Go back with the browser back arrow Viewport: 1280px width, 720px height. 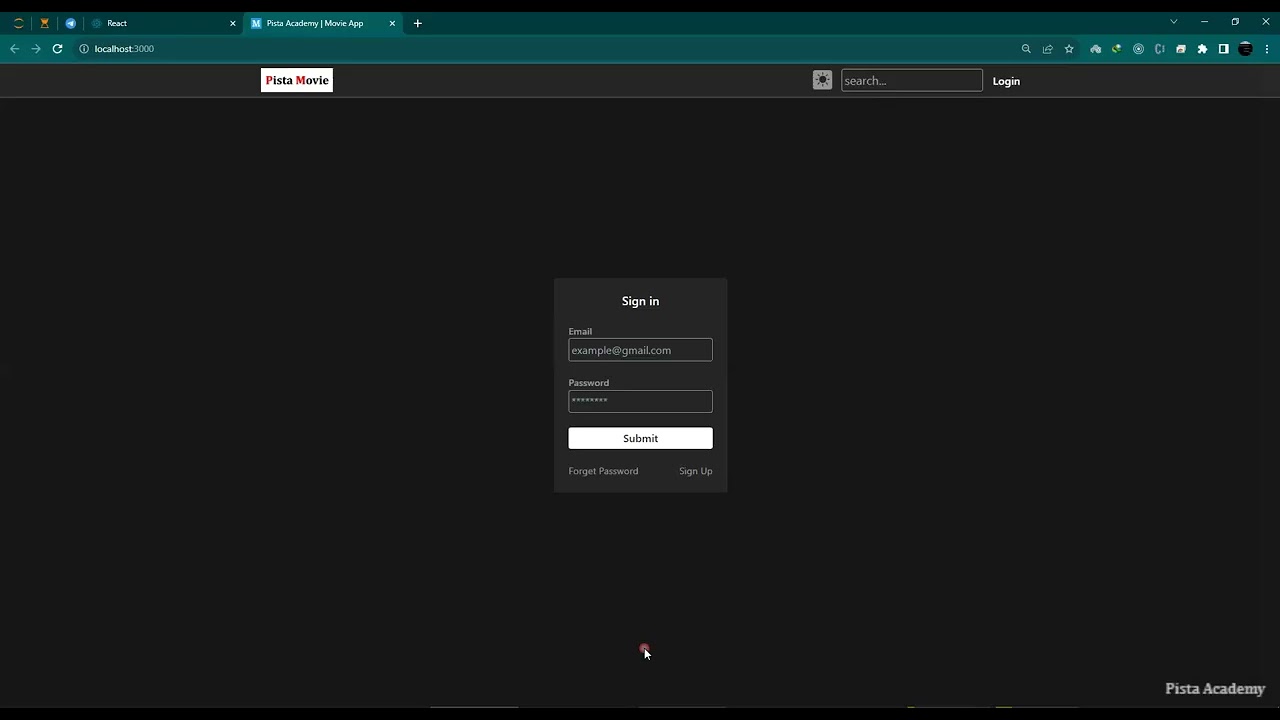point(14,49)
